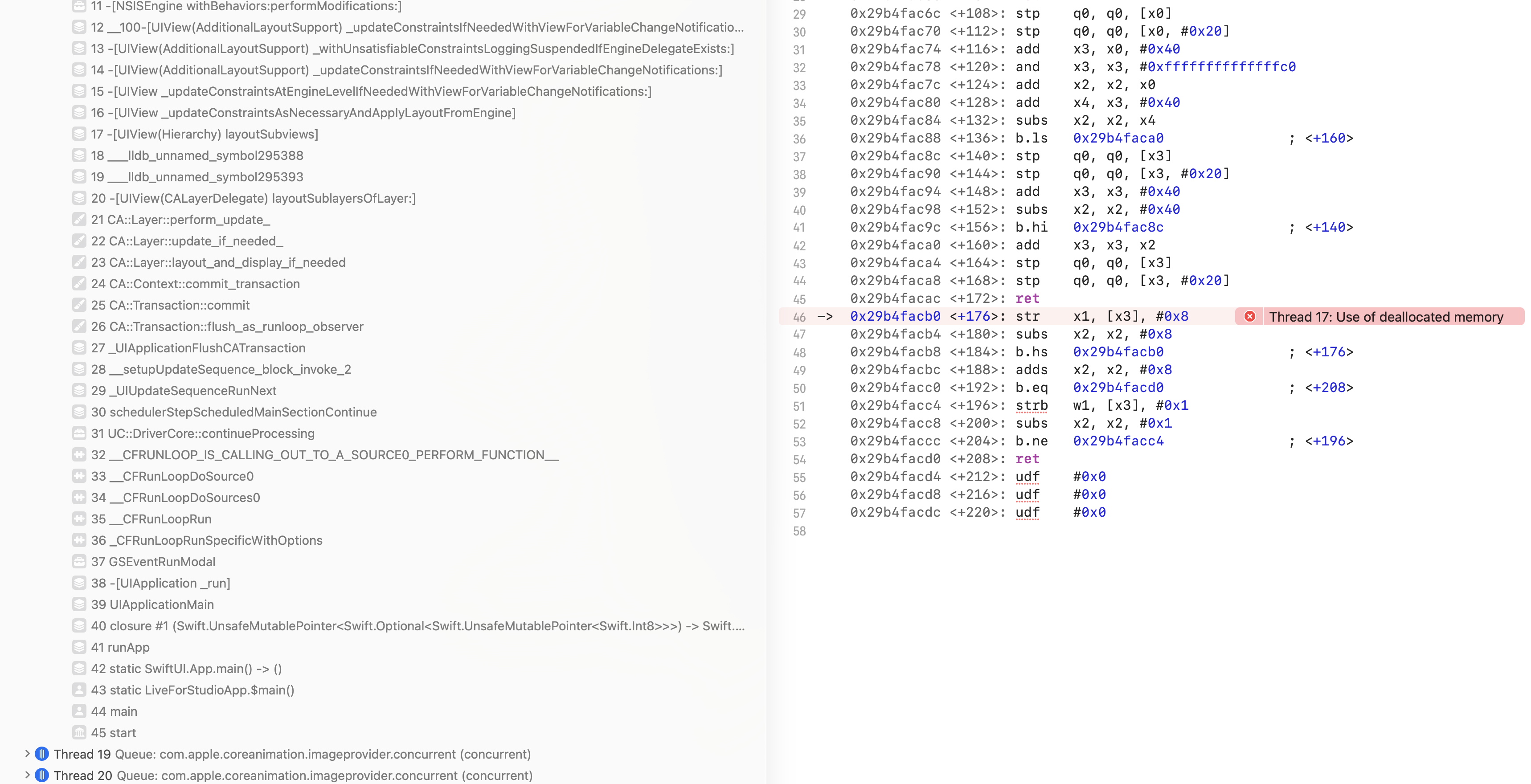Click frame icon beside CA::Layer::perform_update_
Image resolution: width=1531 pixels, height=784 pixels.
pyautogui.click(x=79, y=219)
